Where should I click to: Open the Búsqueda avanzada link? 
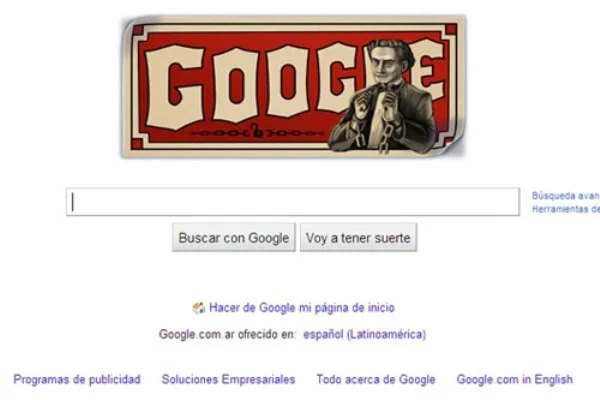[566, 196]
